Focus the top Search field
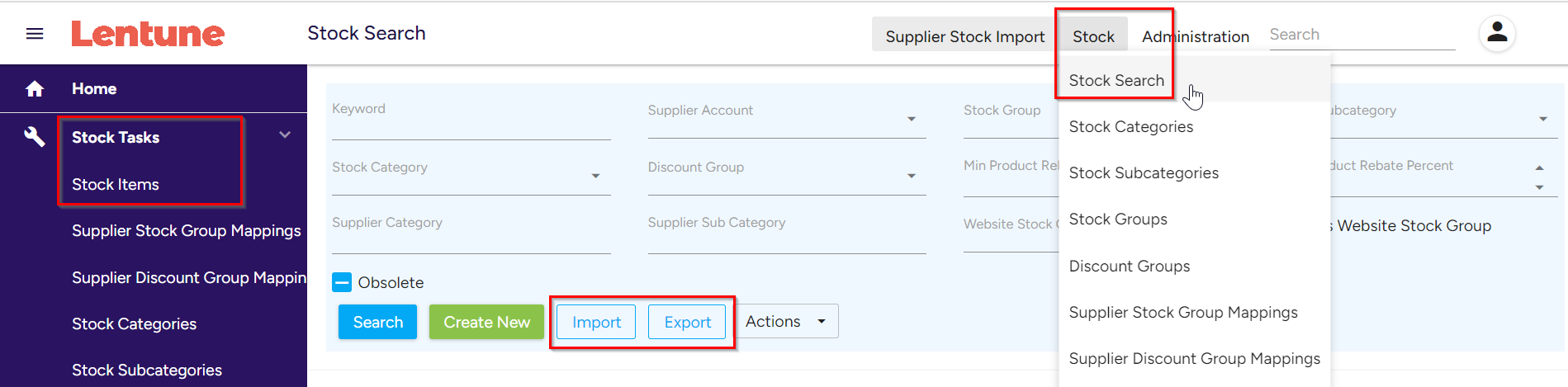Viewport: 1568px width, 387px height. point(1362,35)
